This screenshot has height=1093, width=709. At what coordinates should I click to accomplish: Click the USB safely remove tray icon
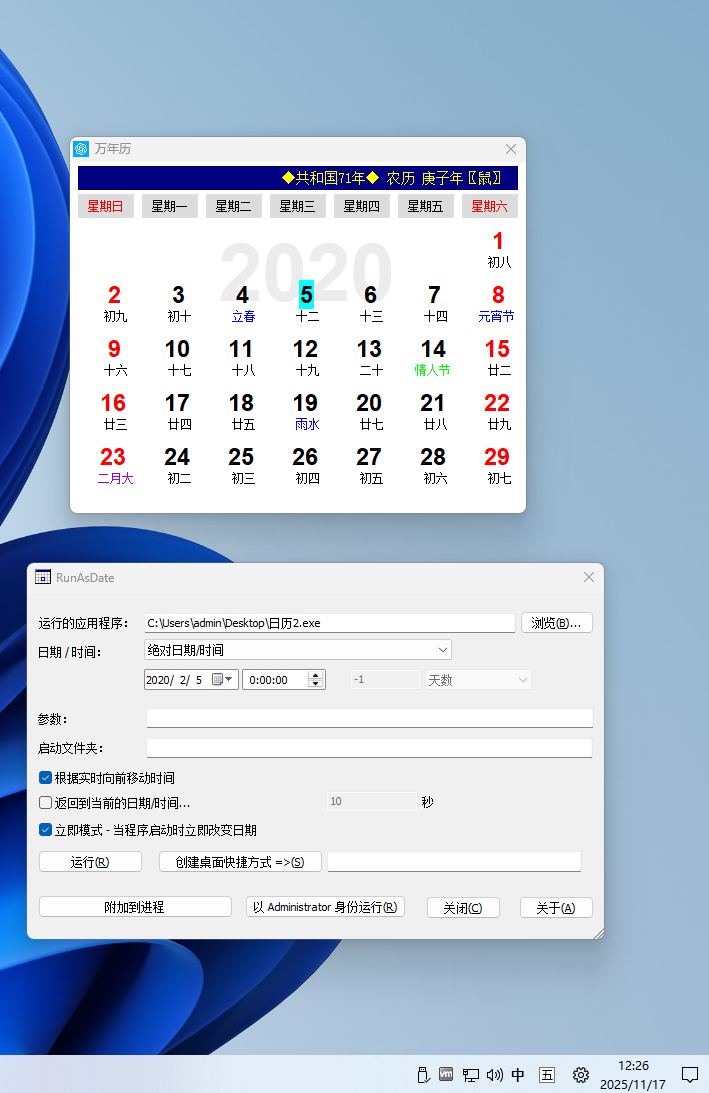click(422, 1075)
